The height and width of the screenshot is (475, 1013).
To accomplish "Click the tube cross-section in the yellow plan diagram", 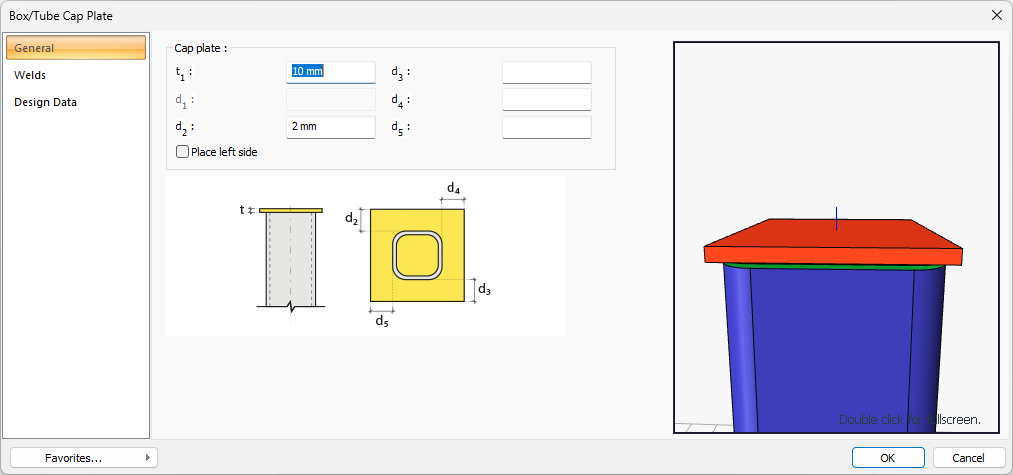I will point(417,254).
